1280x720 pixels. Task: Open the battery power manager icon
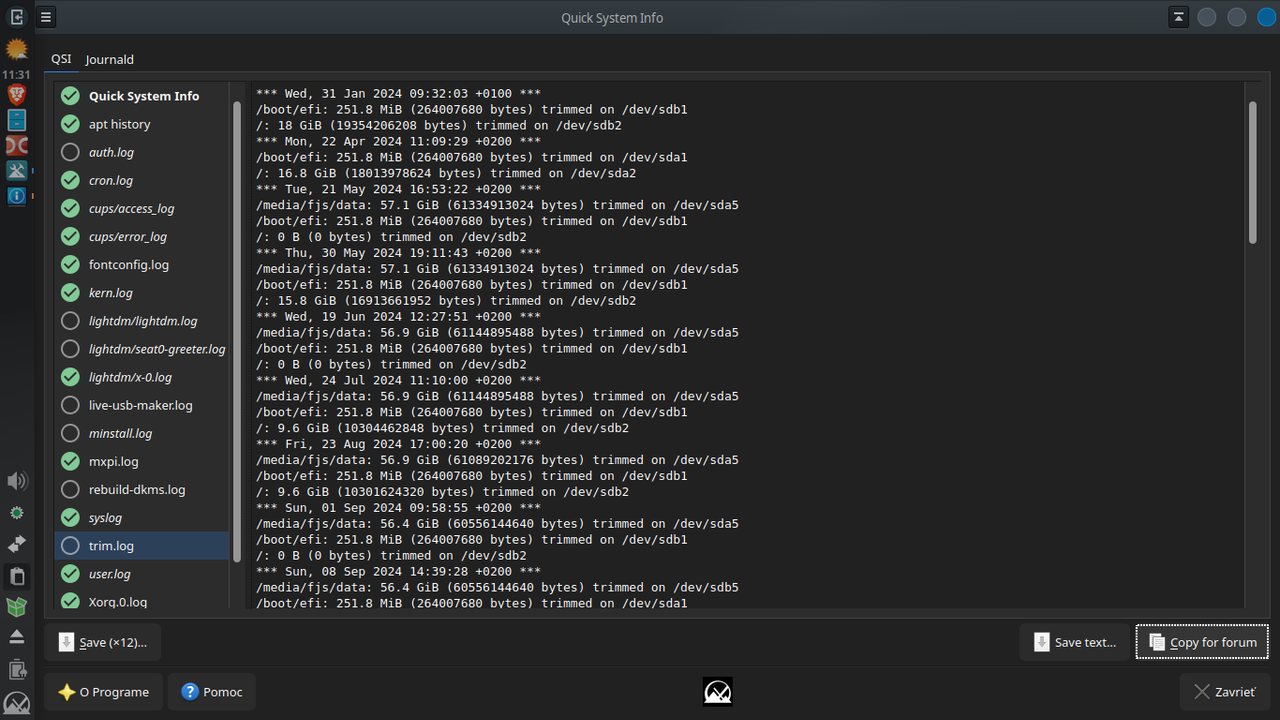16,669
